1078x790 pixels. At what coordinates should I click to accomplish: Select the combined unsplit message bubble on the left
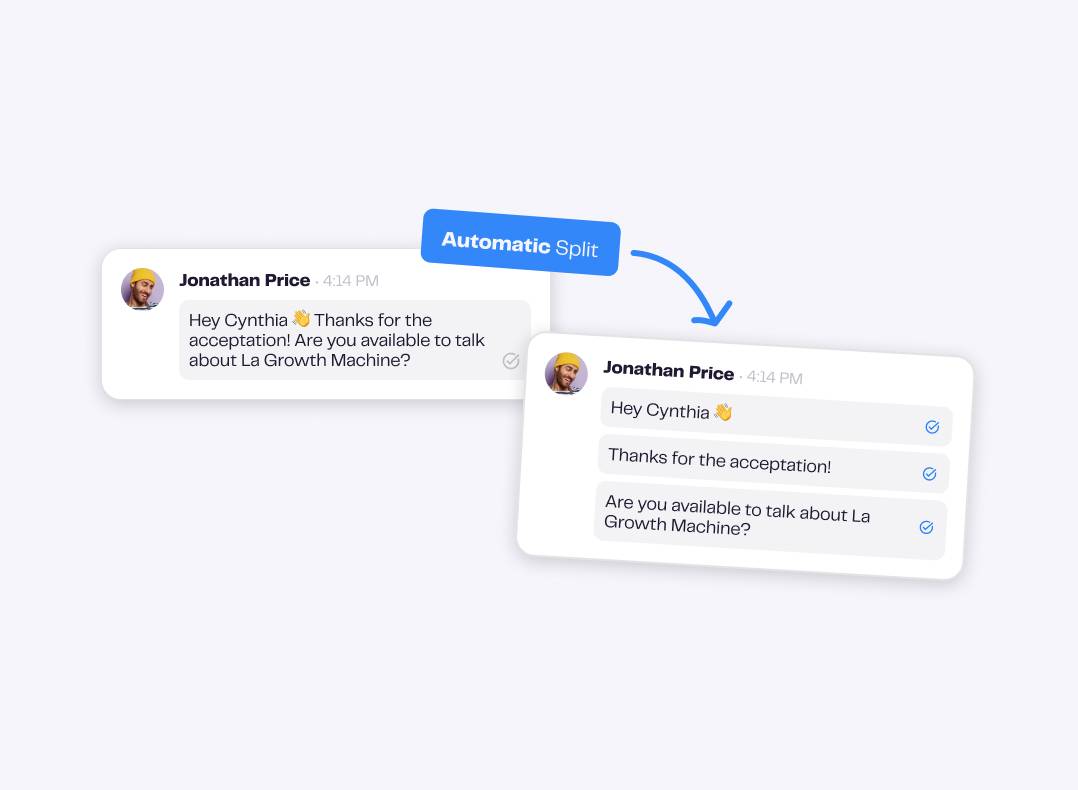click(355, 340)
